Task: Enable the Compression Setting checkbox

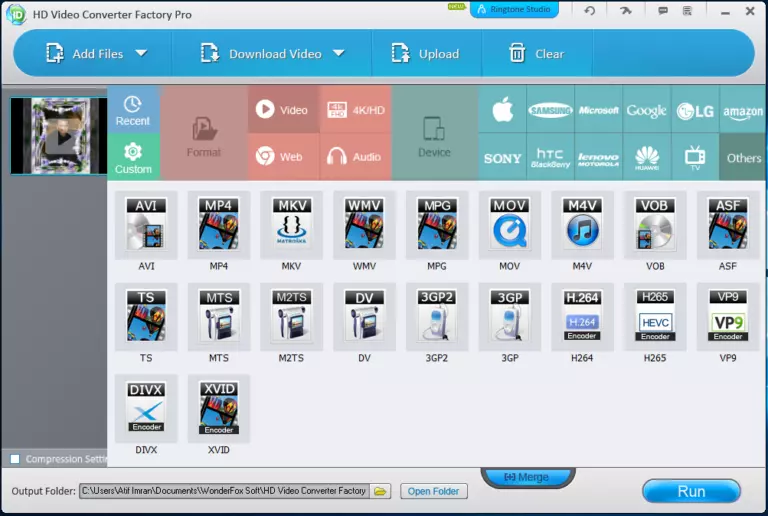Action: click(x=15, y=459)
